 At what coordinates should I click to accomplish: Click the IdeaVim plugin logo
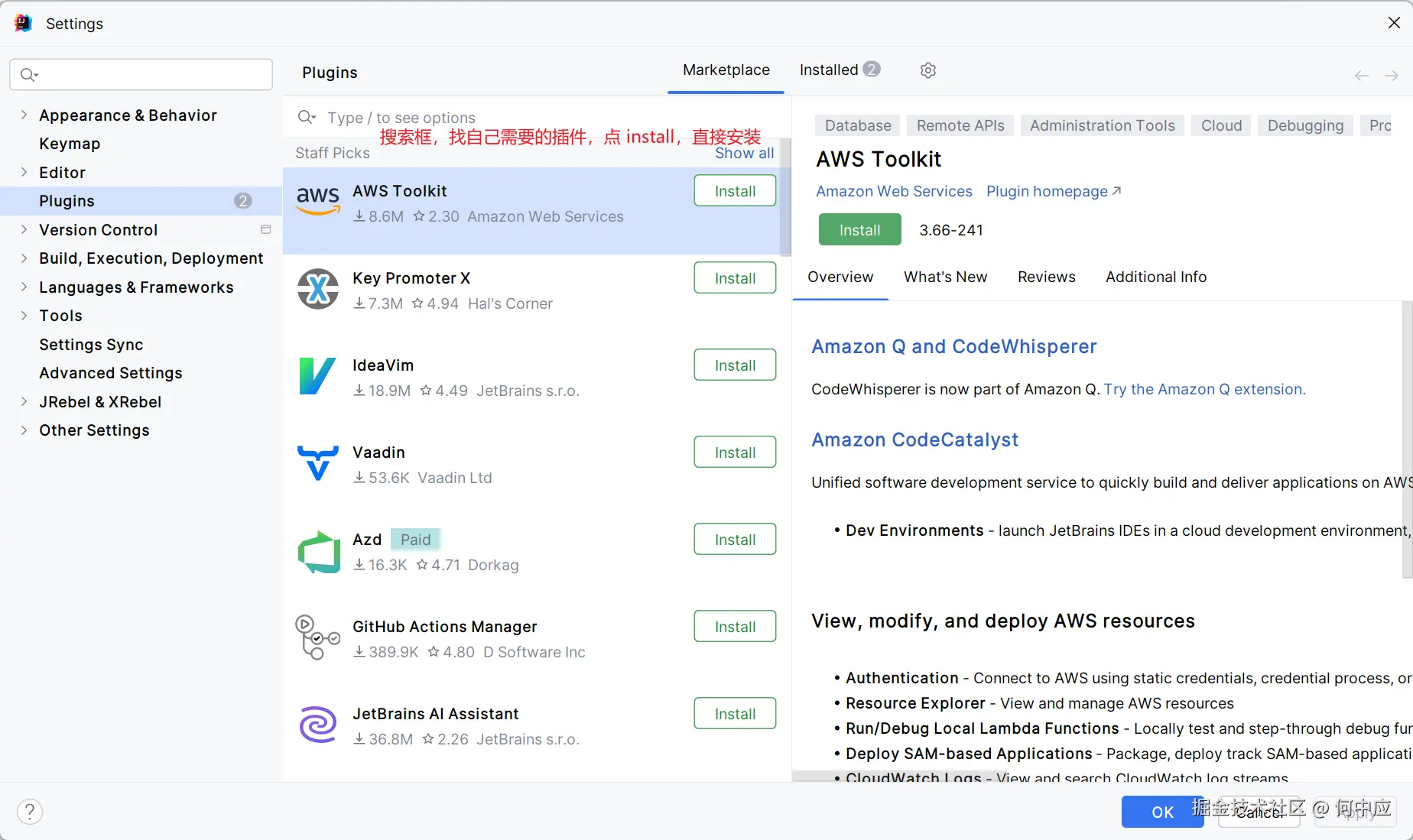point(318,376)
